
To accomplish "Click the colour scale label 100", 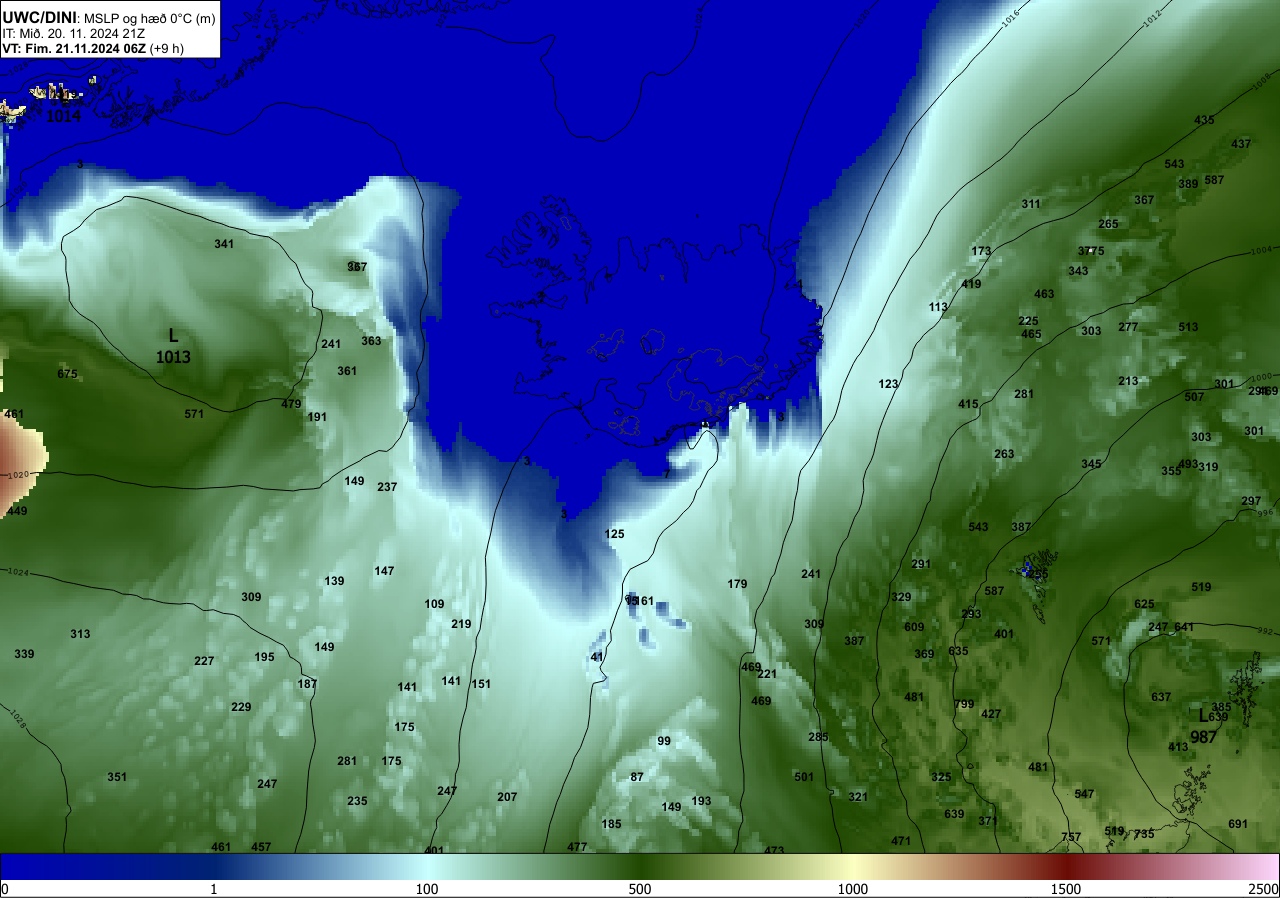I will (x=427, y=889).
